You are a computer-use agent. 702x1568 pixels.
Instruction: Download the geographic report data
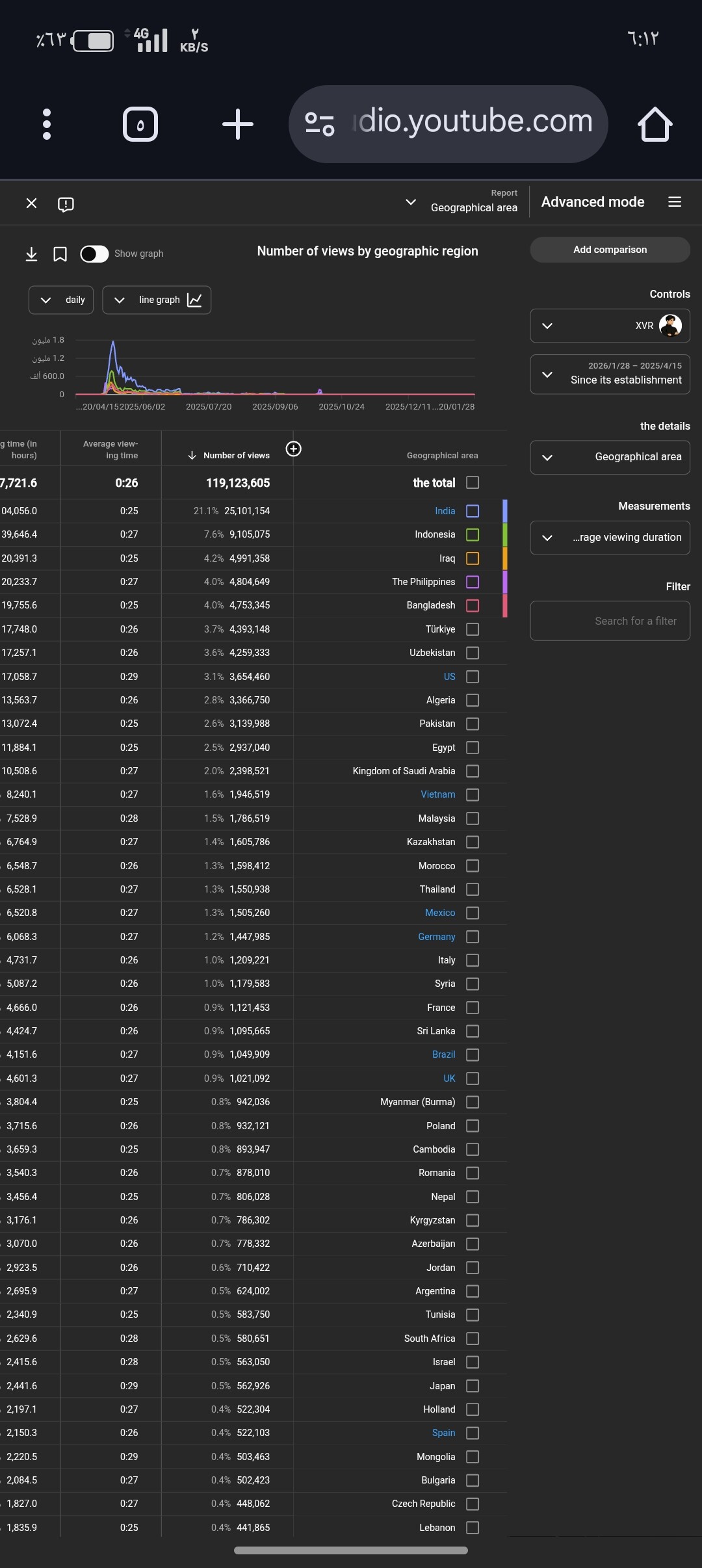(x=31, y=254)
